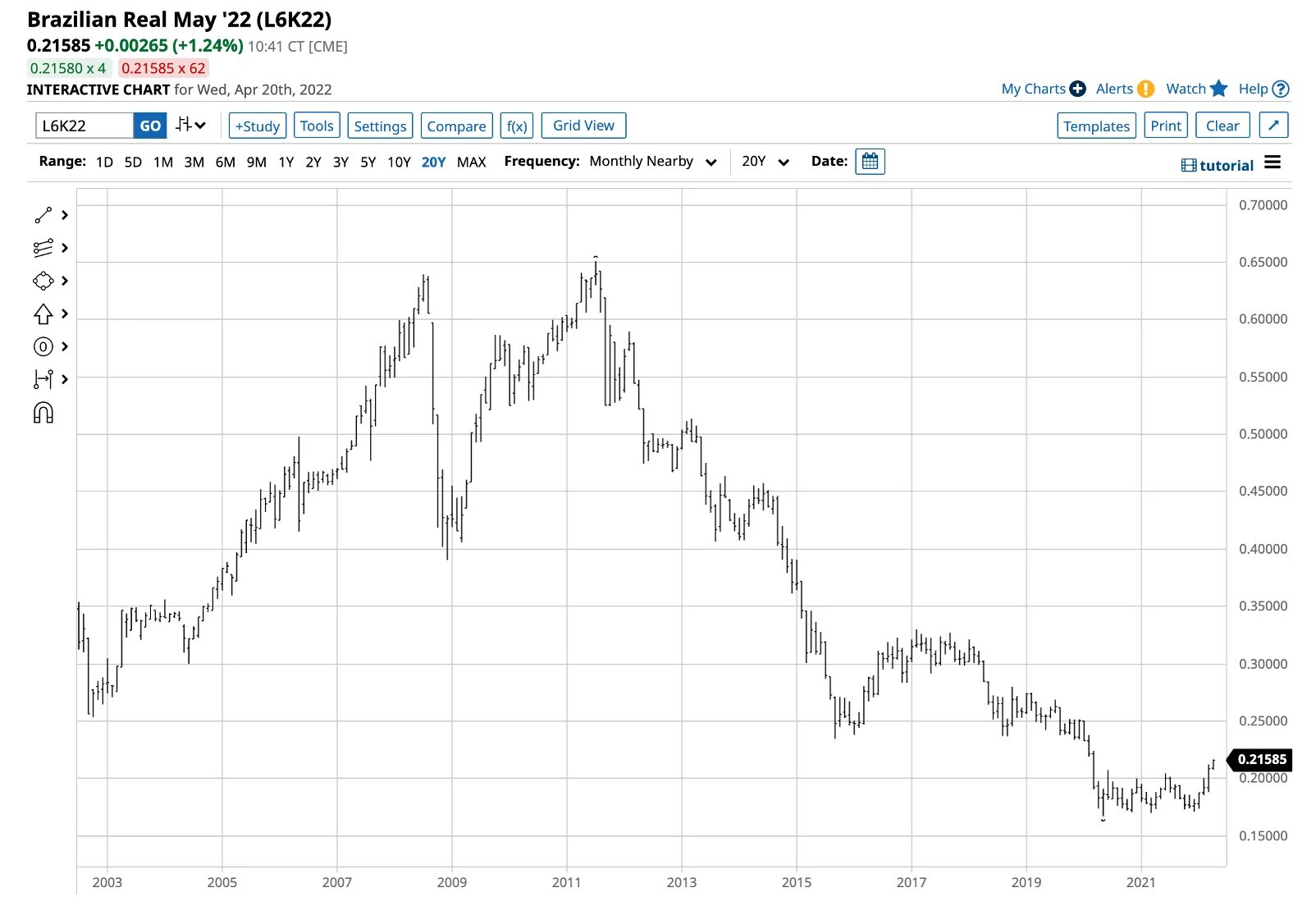The width and height of the screenshot is (1316, 906).
Task: Set range to 5D
Action: point(133,162)
